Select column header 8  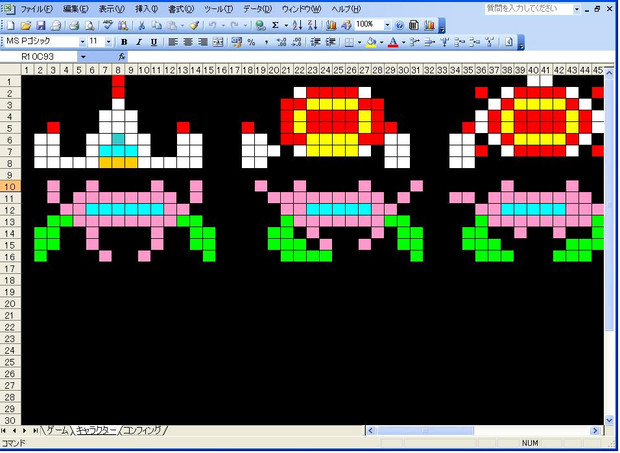pos(118,70)
